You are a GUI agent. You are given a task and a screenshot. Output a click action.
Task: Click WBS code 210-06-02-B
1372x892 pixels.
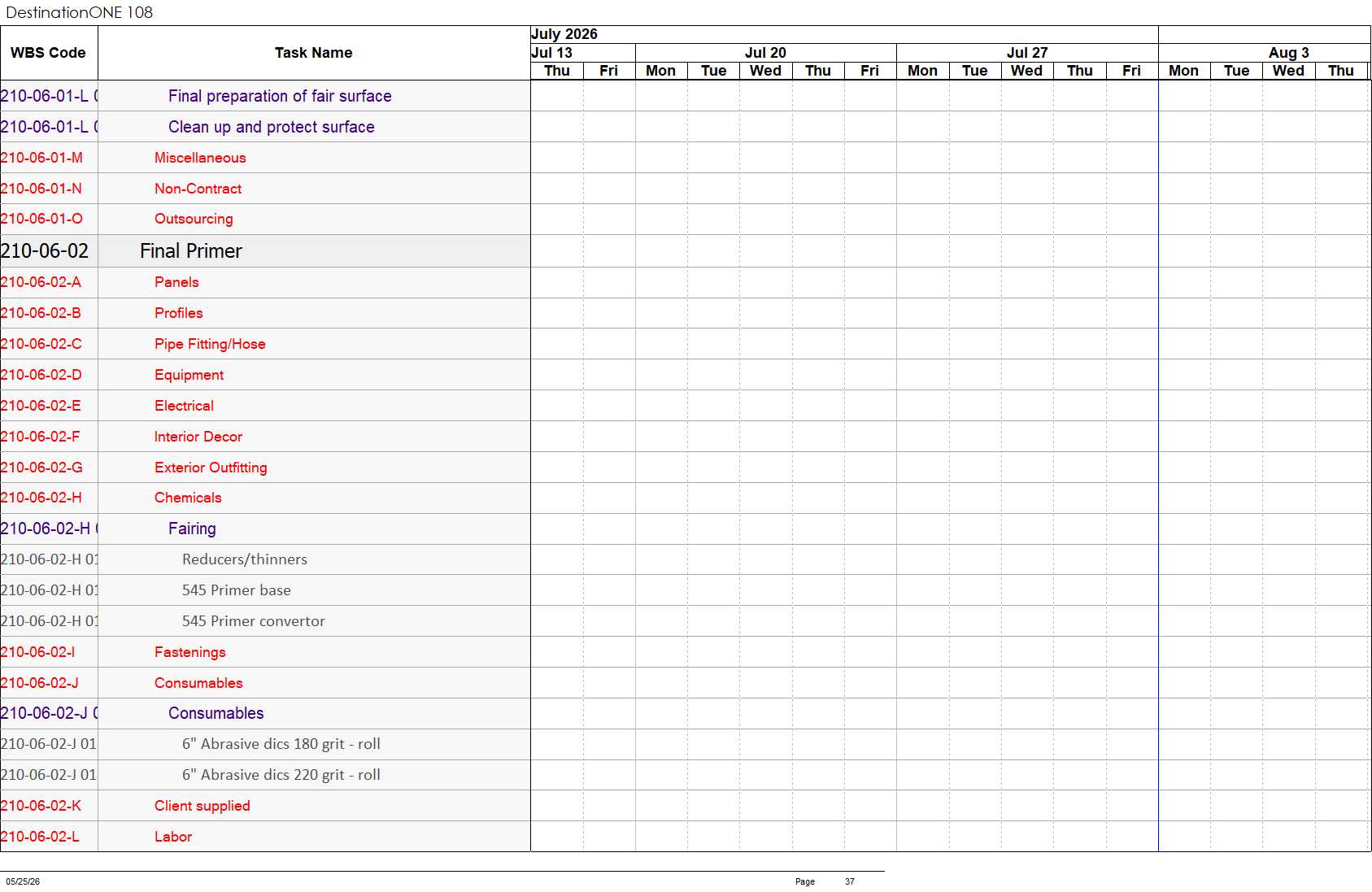(x=41, y=313)
